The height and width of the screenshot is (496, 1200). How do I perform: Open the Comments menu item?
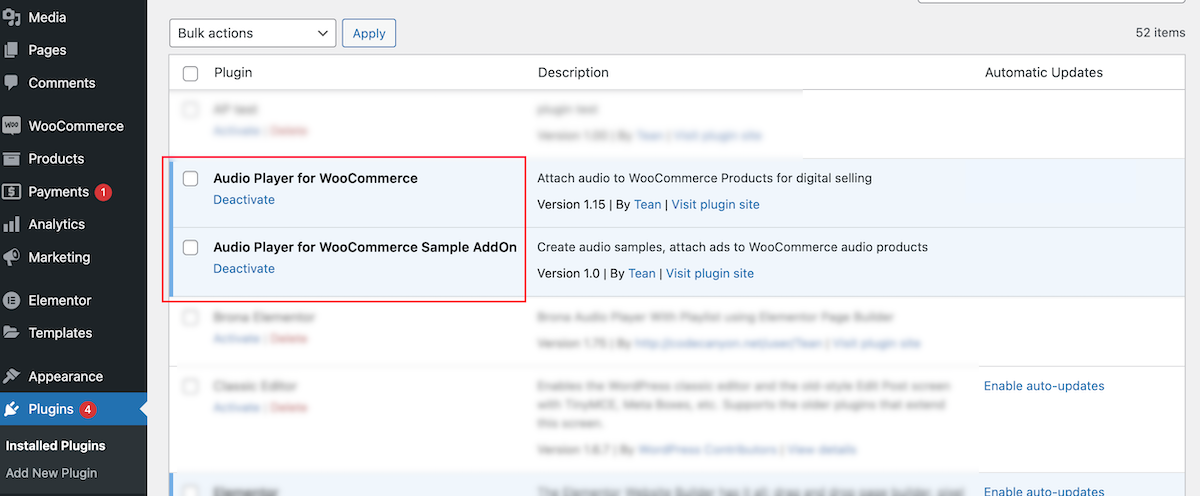click(61, 83)
